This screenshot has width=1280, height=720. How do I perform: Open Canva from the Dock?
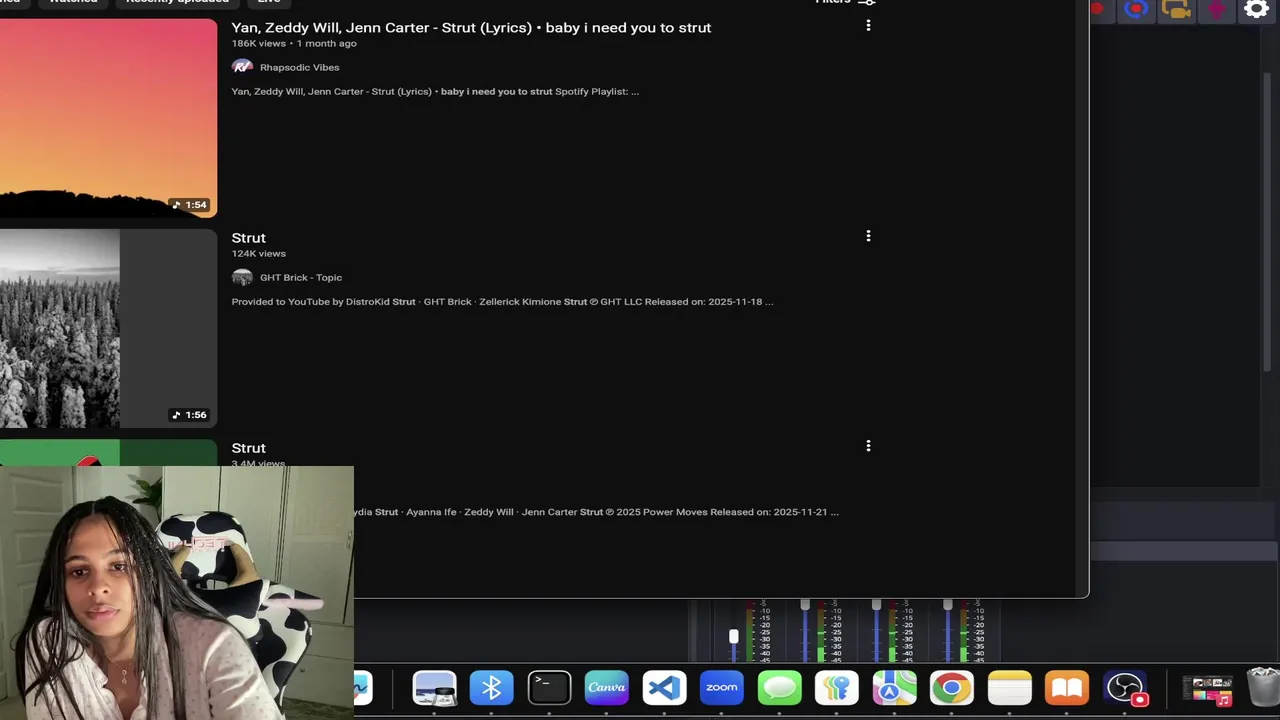[x=606, y=688]
